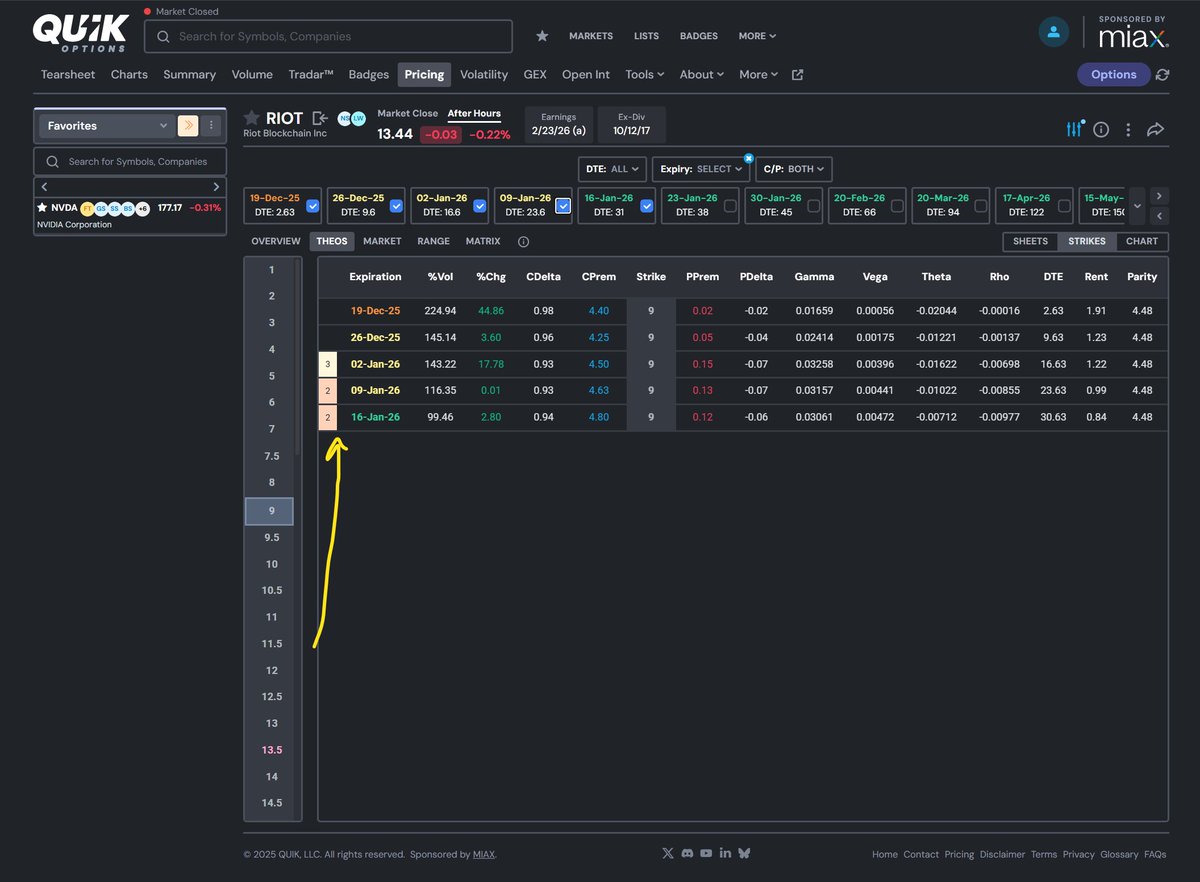Open the Bluesky butterfly footer icon
The image size is (1200, 882).
tap(744, 853)
